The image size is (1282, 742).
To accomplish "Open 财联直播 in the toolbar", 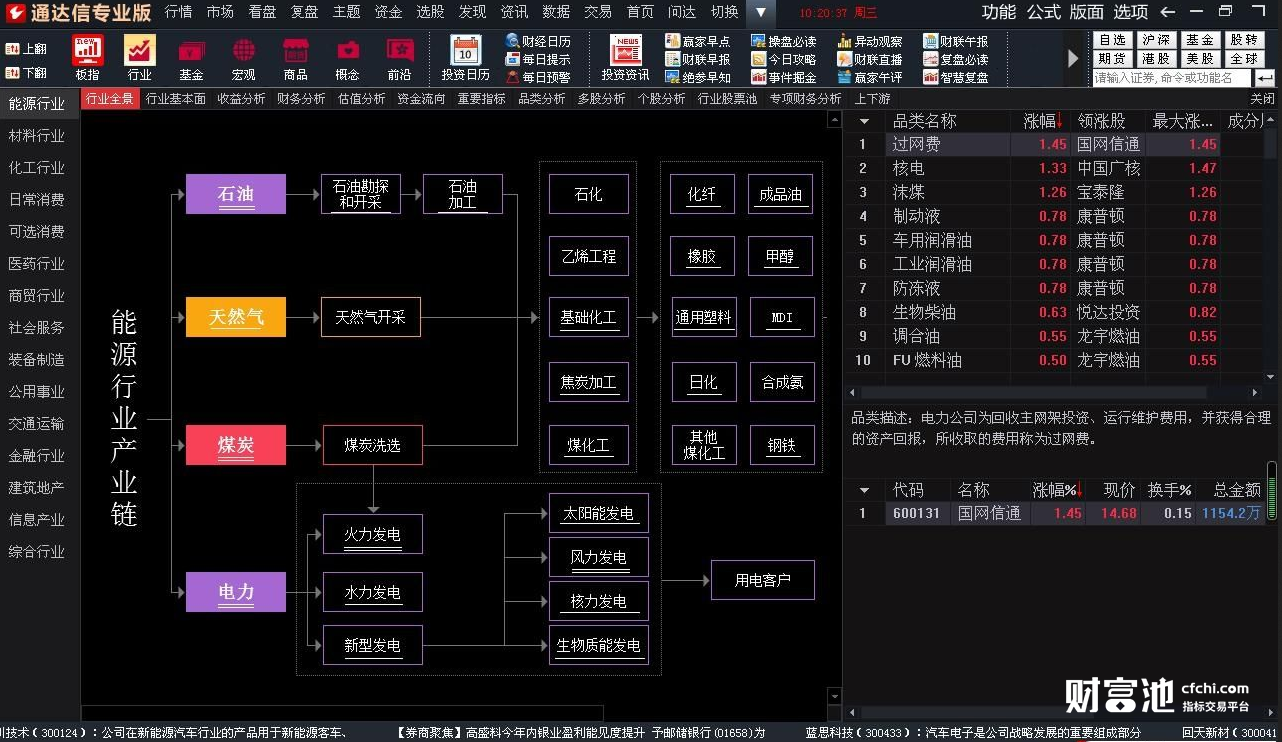I will tap(870, 59).
